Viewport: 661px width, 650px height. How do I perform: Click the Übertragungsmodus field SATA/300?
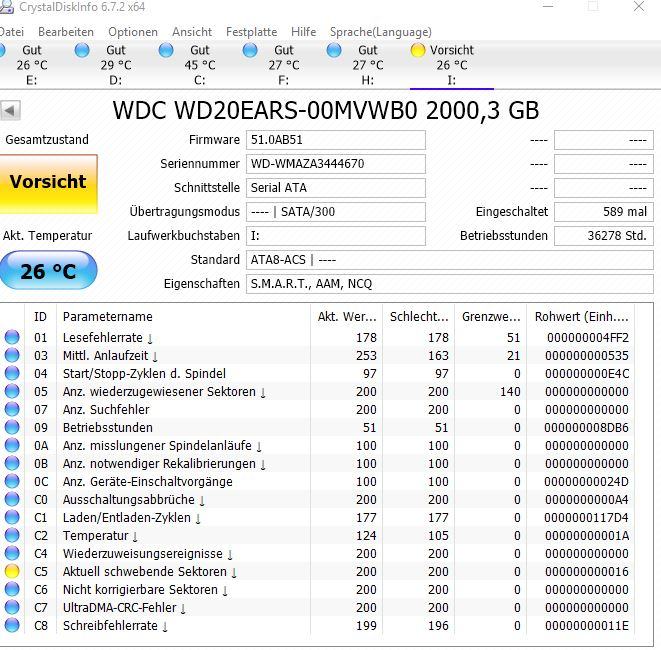[x=336, y=212]
